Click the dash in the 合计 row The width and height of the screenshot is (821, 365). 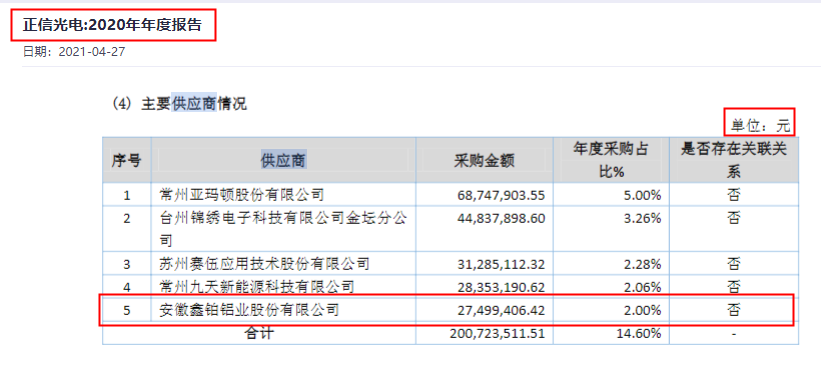pyautogui.click(x=734, y=334)
